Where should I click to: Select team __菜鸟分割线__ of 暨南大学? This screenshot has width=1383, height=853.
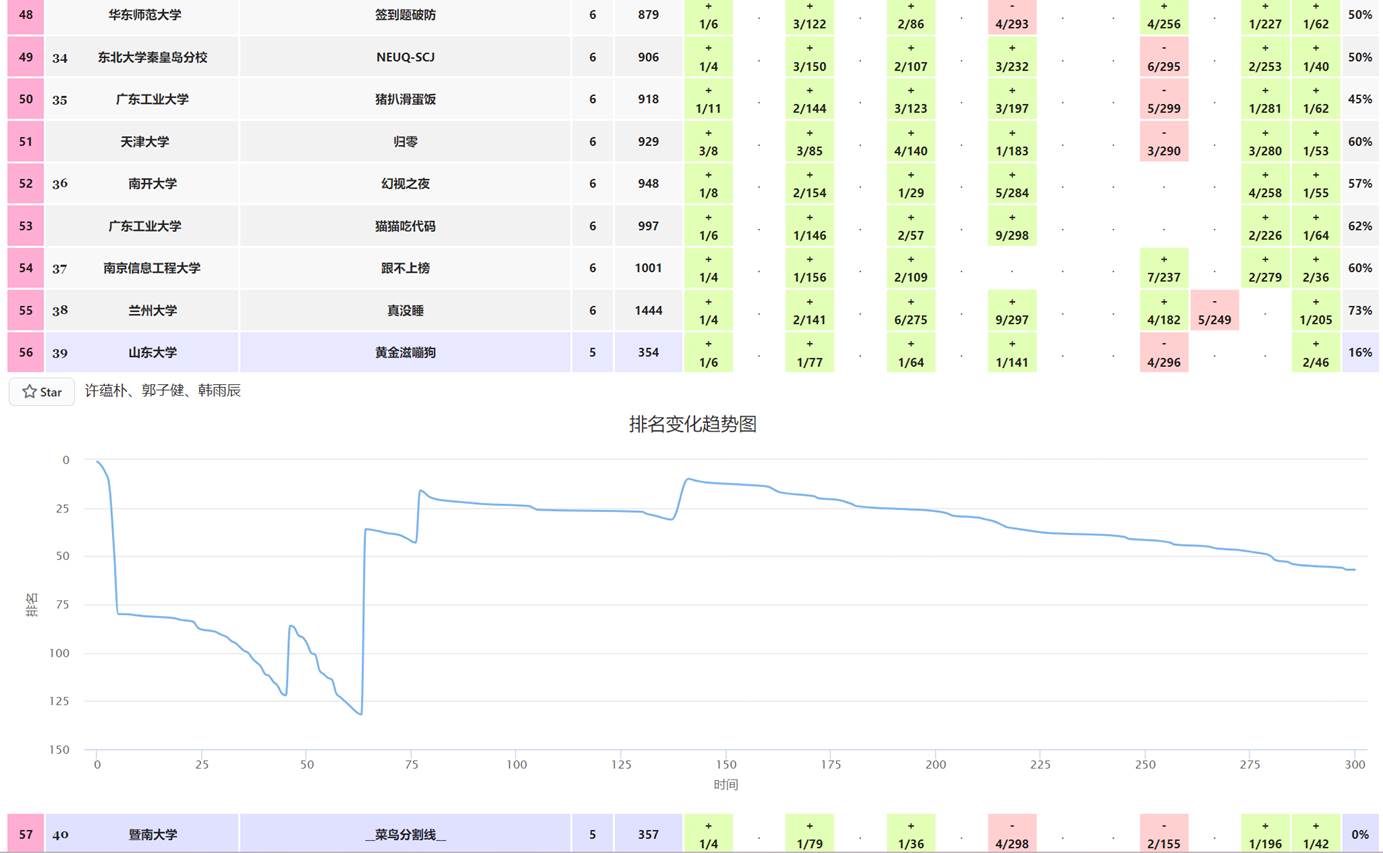tap(405, 834)
